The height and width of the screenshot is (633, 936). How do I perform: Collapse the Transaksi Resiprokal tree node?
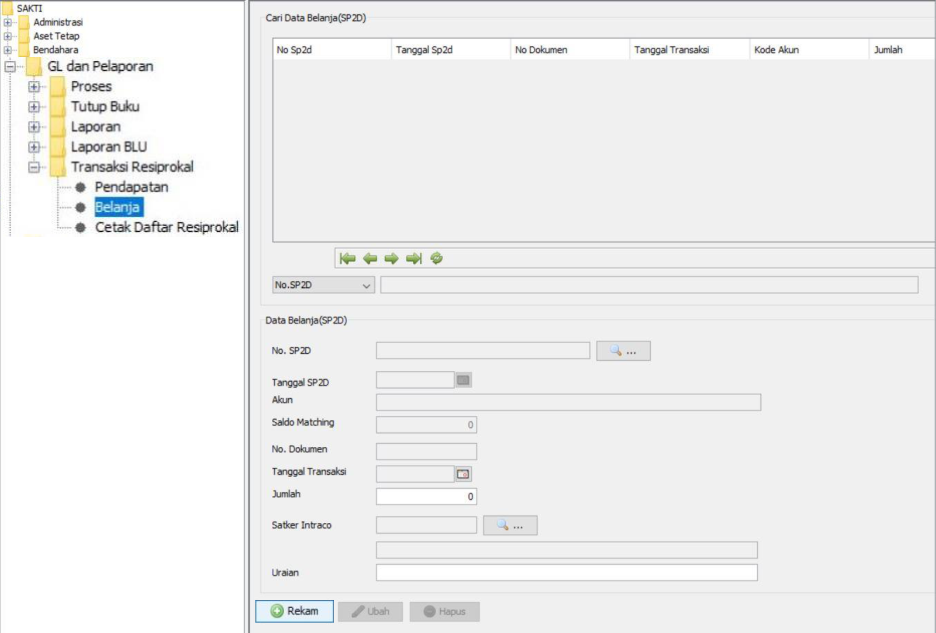pyautogui.click(x=34, y=168)
